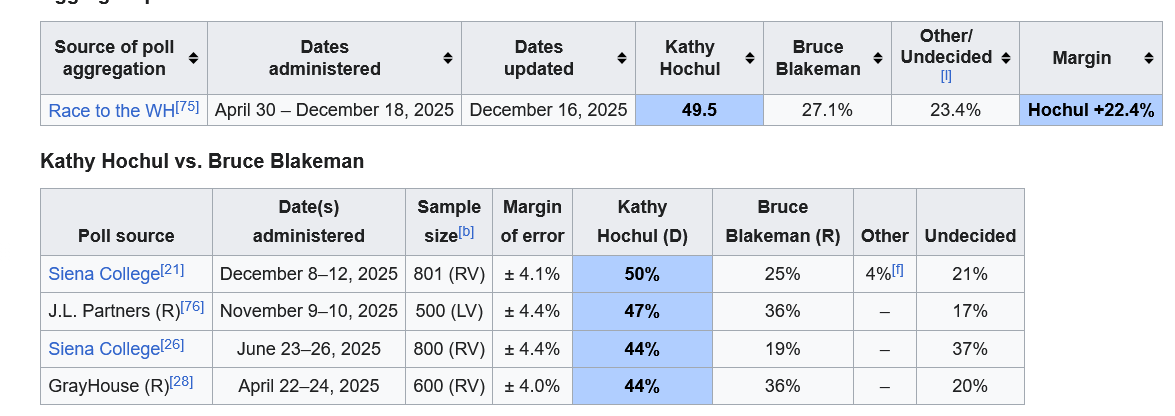
Task: Sort the Bruce Blakeman aggregation column
Action: [x=877, y=58]
